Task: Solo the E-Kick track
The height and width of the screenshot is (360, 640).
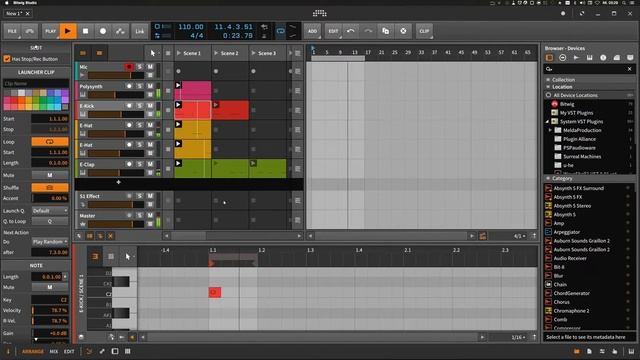Action: [x=140, y=106]
